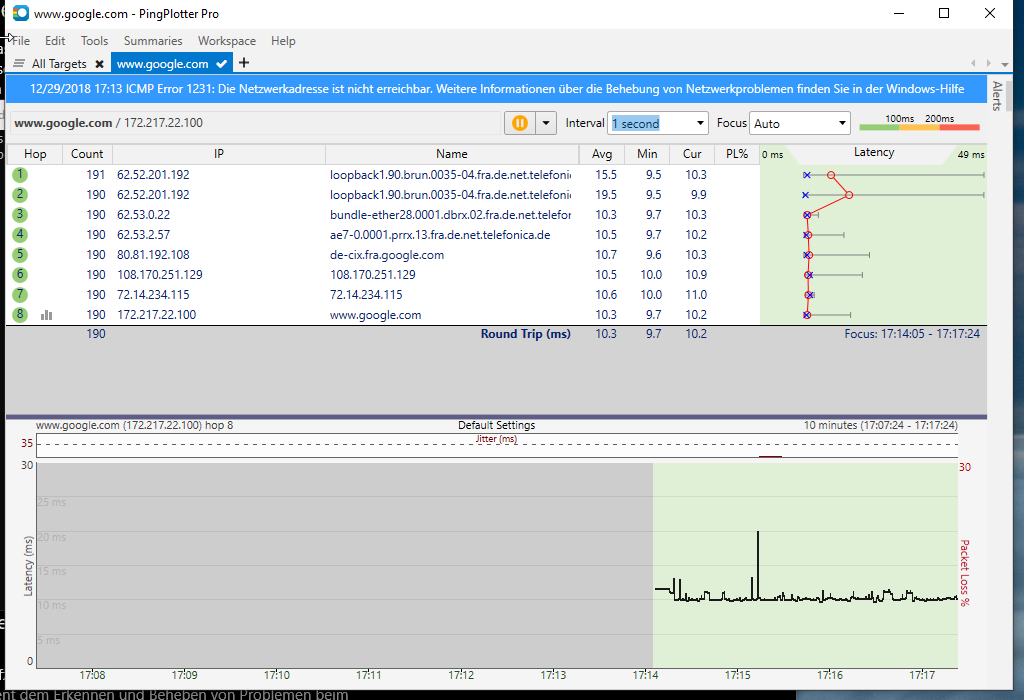Open the Focus dropdown showing Auto
The height and width of the screenshot is (700, 1024).
click(800, 123)
